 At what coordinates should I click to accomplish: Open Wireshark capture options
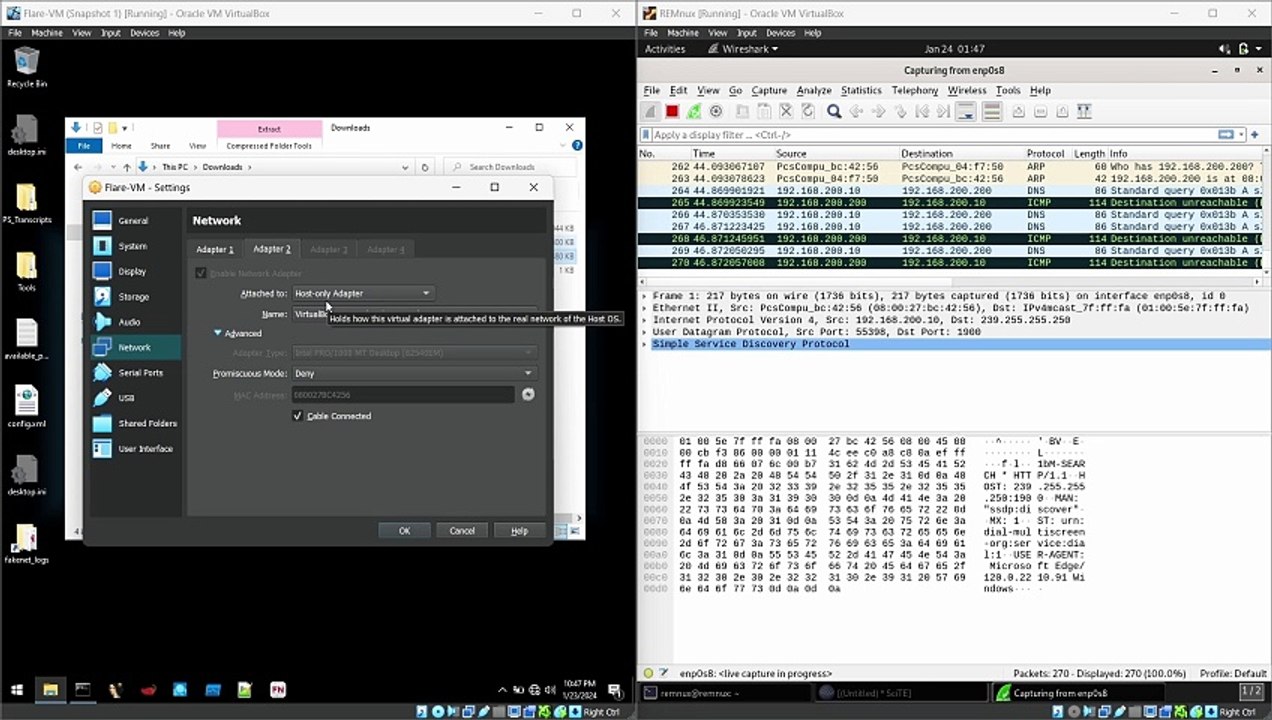(x=716, y=112)
